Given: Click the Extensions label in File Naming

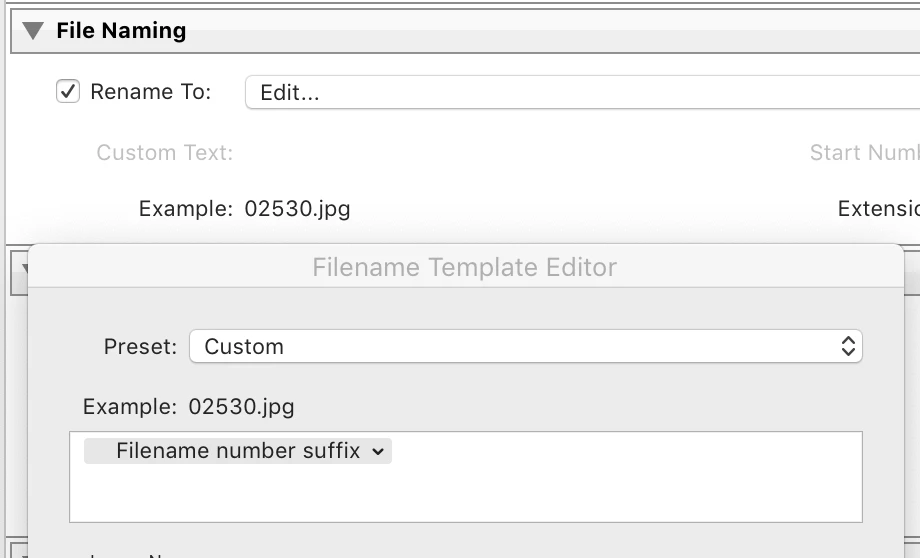Looking at the screenshot, I should (878, 209).
